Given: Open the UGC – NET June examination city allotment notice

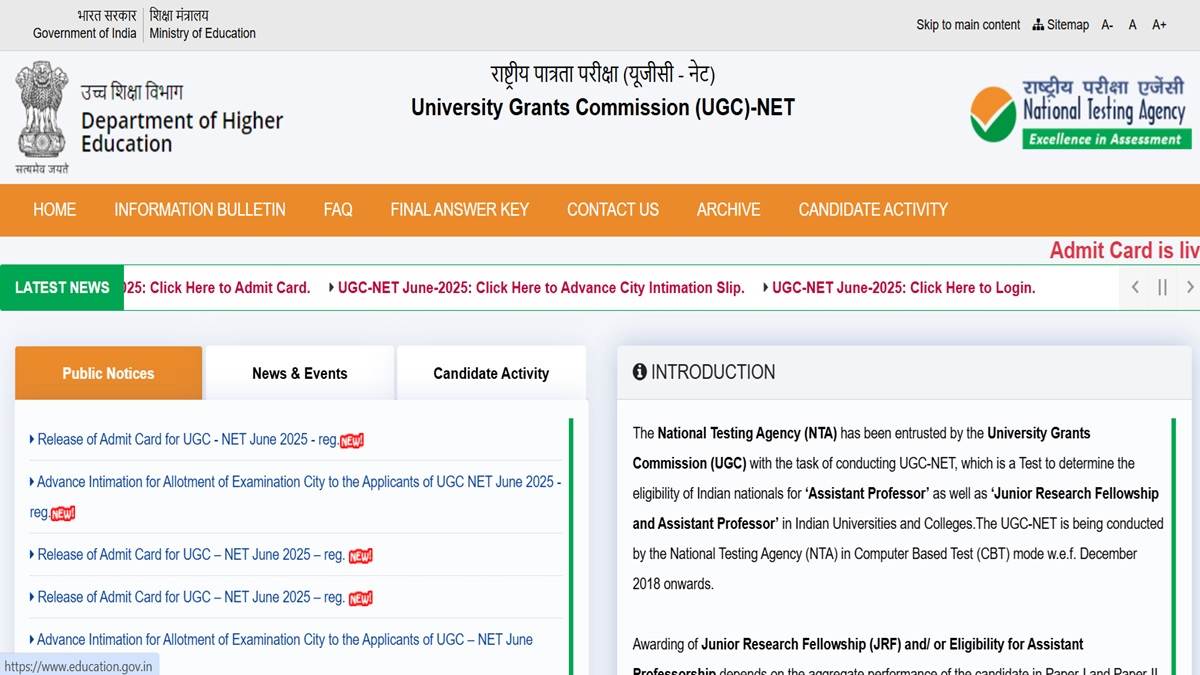Looking at the screenshot, I should [285, 639].
